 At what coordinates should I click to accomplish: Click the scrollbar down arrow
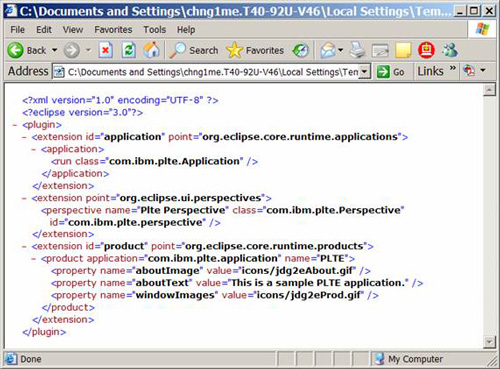click(489, 342)
